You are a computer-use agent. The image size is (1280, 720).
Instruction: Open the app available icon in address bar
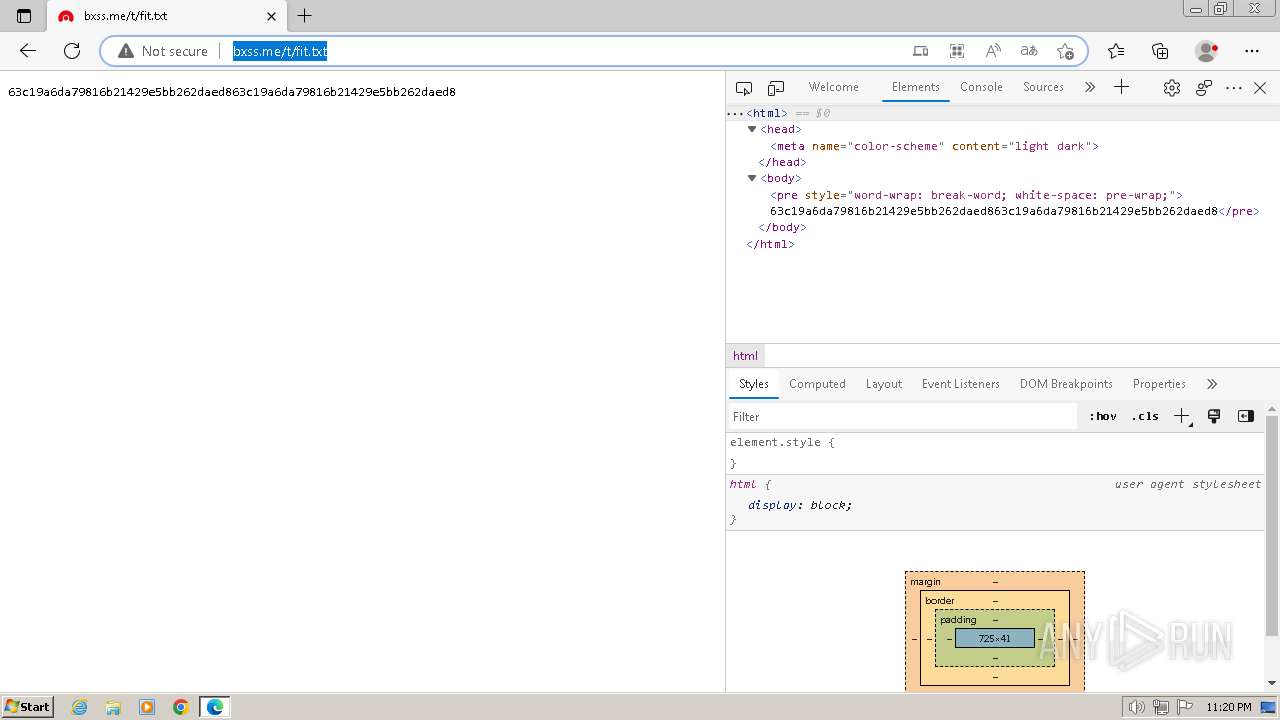coord(921,51)
